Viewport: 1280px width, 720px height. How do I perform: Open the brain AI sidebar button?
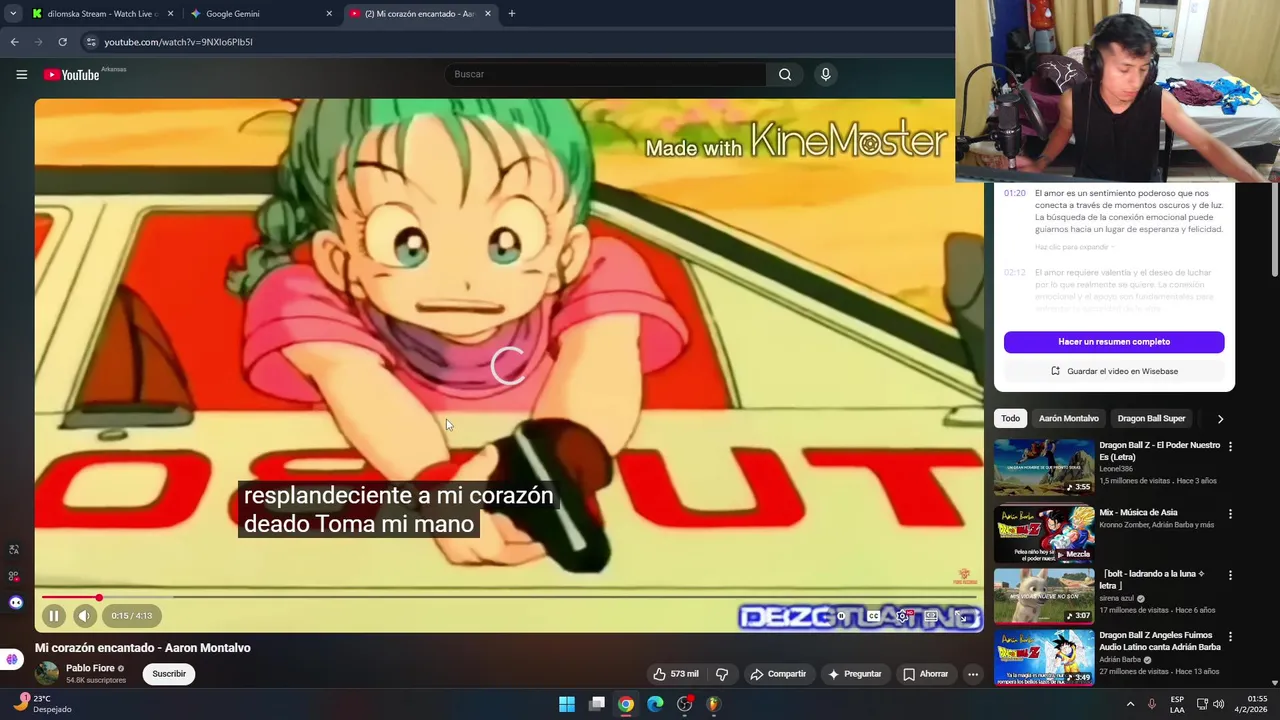(x=12, y=659)
